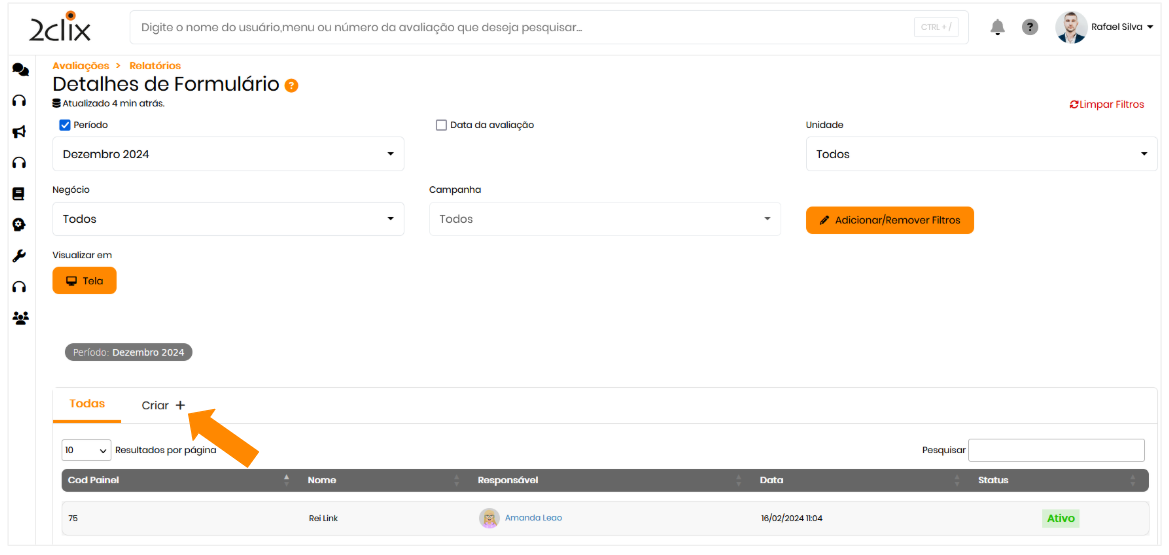1169x555 pixels.
Task: Focus the Pesquisar table search field
Action: tap(1055, 450)
